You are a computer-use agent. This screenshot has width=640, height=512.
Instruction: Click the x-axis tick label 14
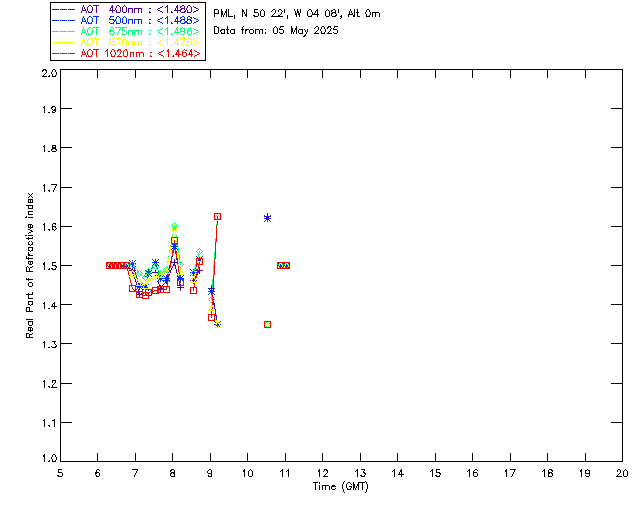pyautogui.click(x=398, y=473)
